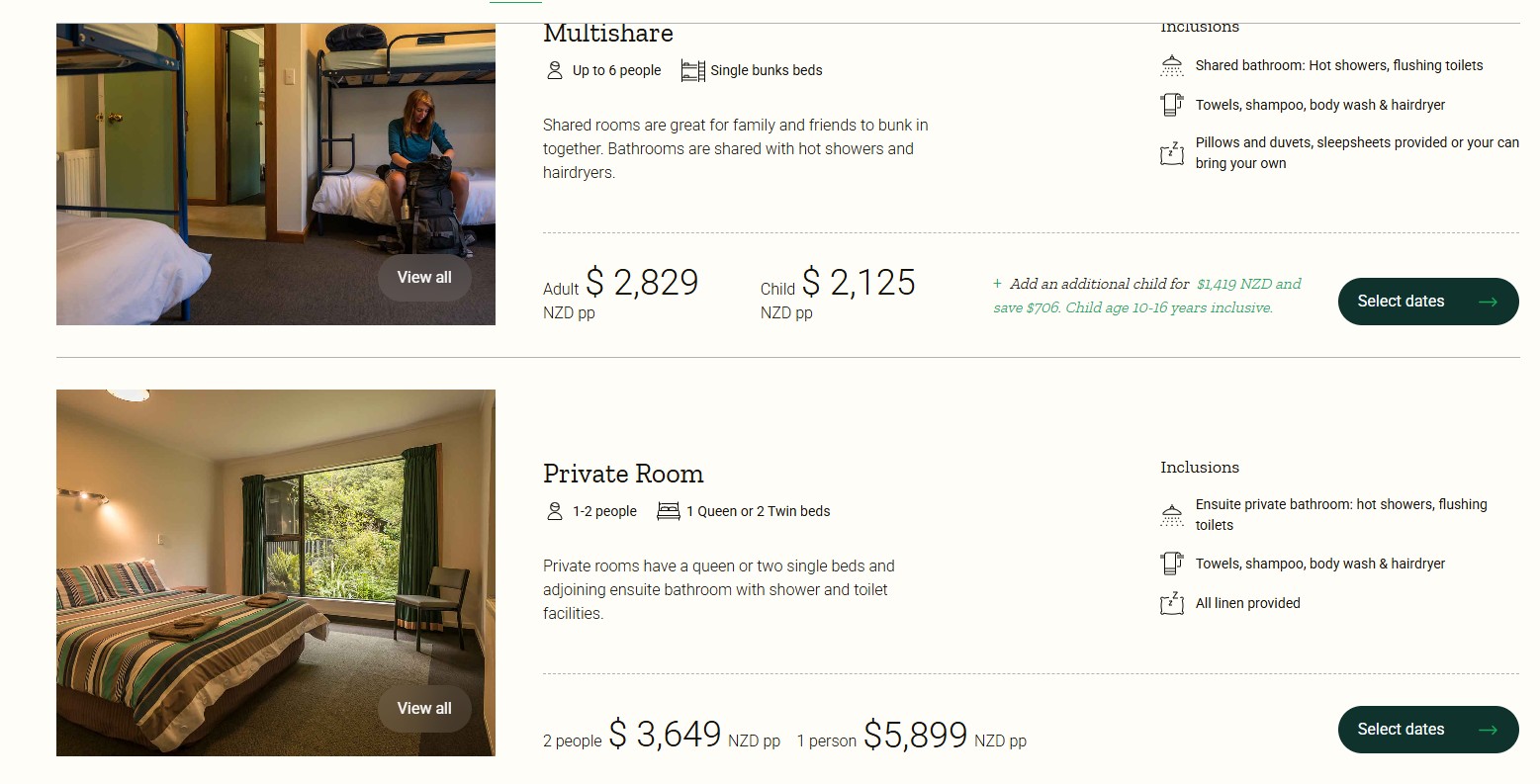This screenshot has width=1540, height=784.
Task: Click the pillow icon beside 'Pillows and duvets'
Action: pyautogui.click(x=1171, y=153)
